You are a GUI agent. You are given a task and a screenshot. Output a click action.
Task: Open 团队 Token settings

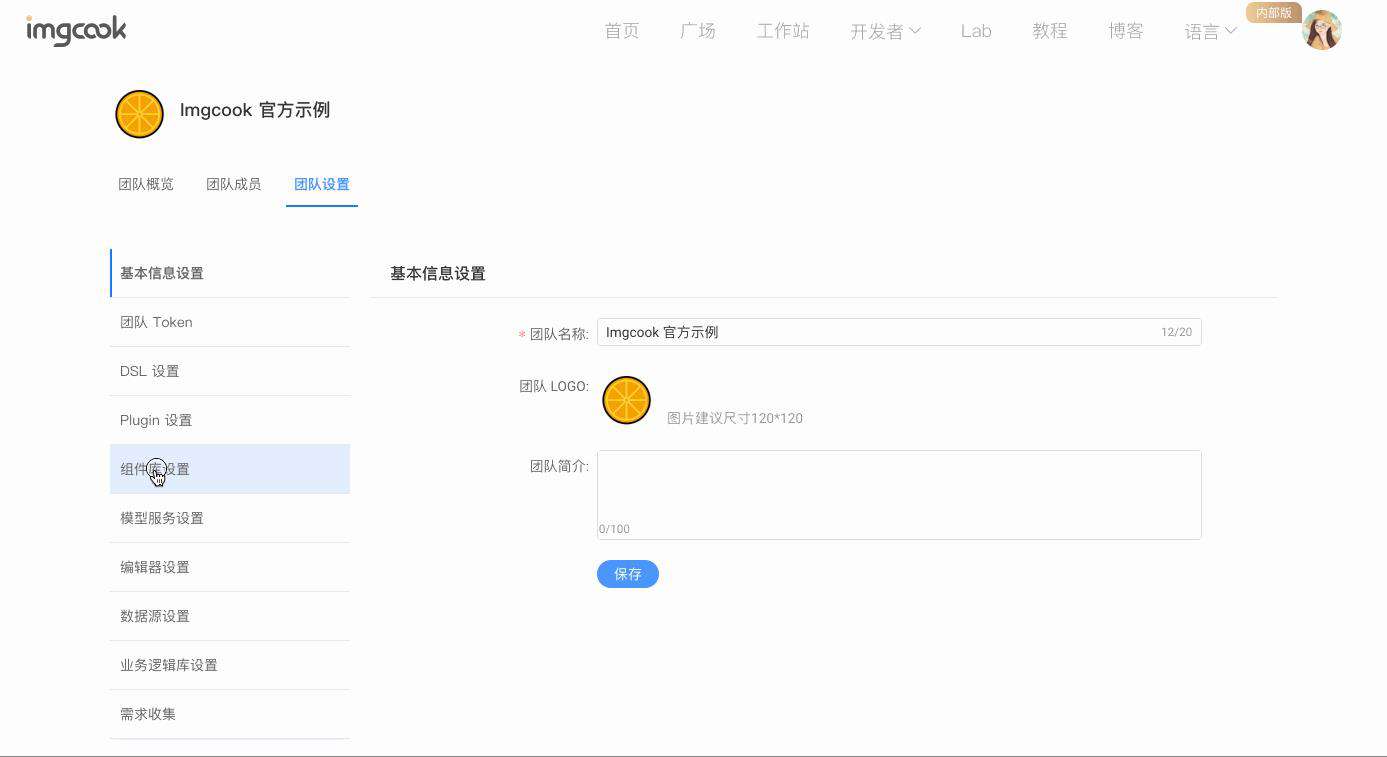pyautogui.click(x=230, y=322)
